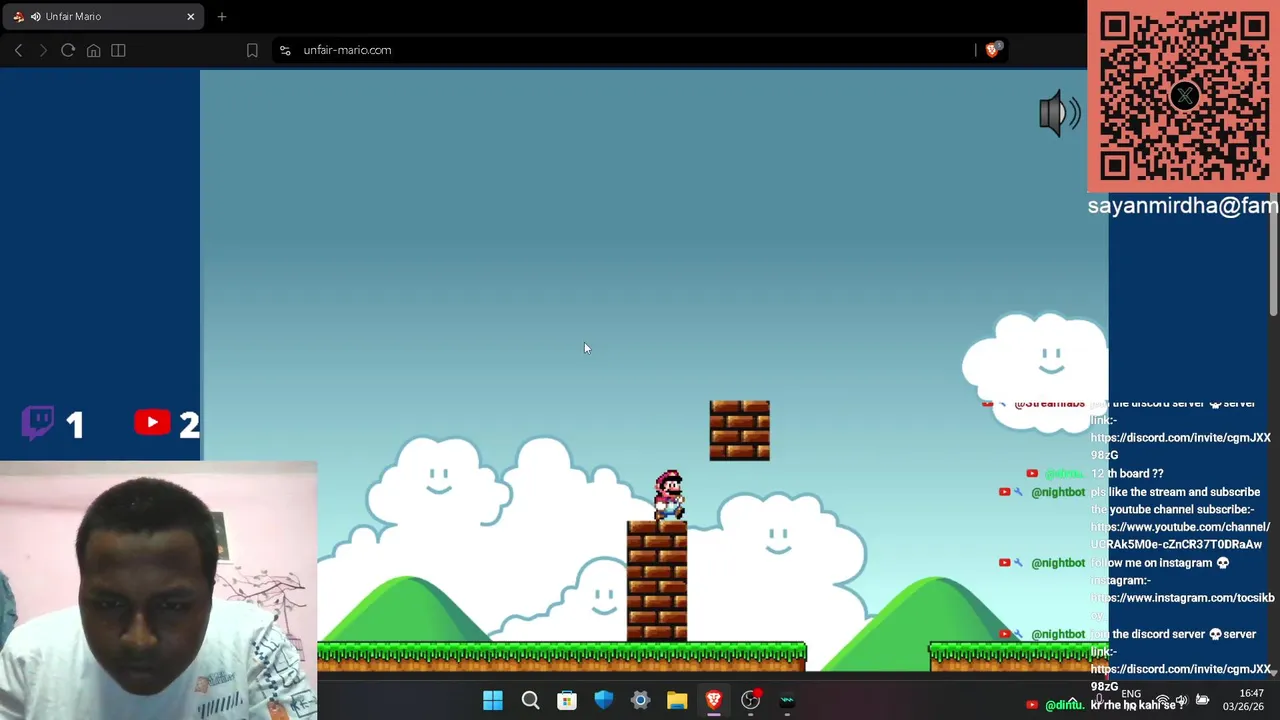Click the ENG language indicator
Screen dimensions: 1280x720
coord(1131,694)
